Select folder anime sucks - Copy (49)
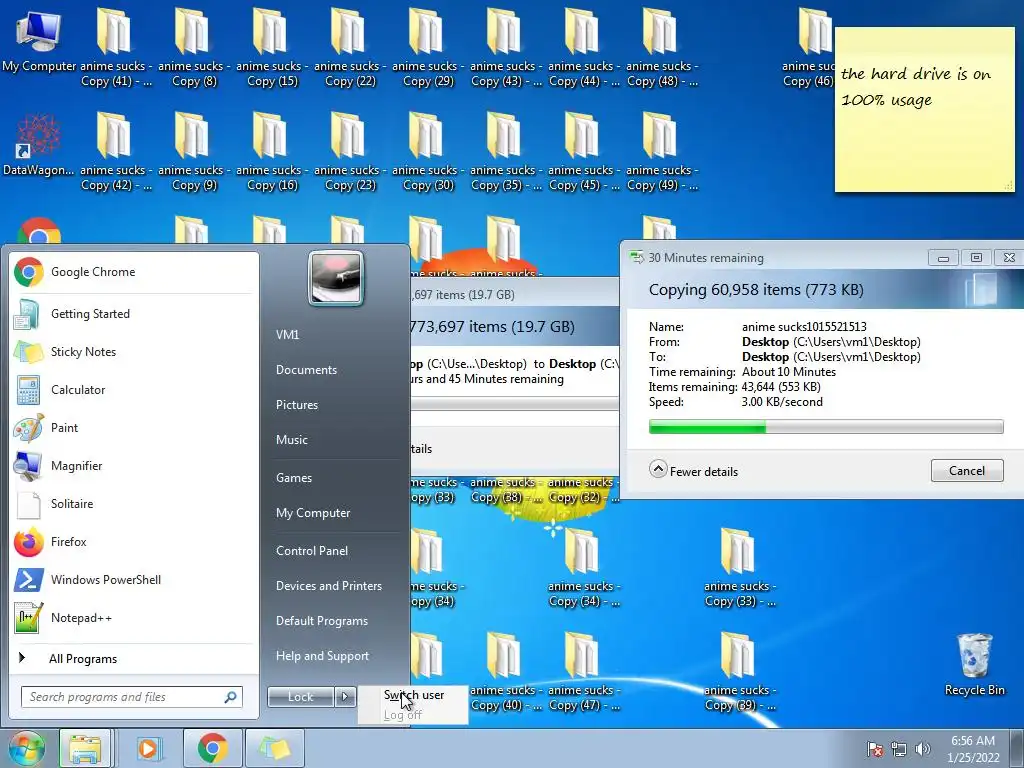The height and width of the screenshot is (768, 1024). (x=662, y=151)
